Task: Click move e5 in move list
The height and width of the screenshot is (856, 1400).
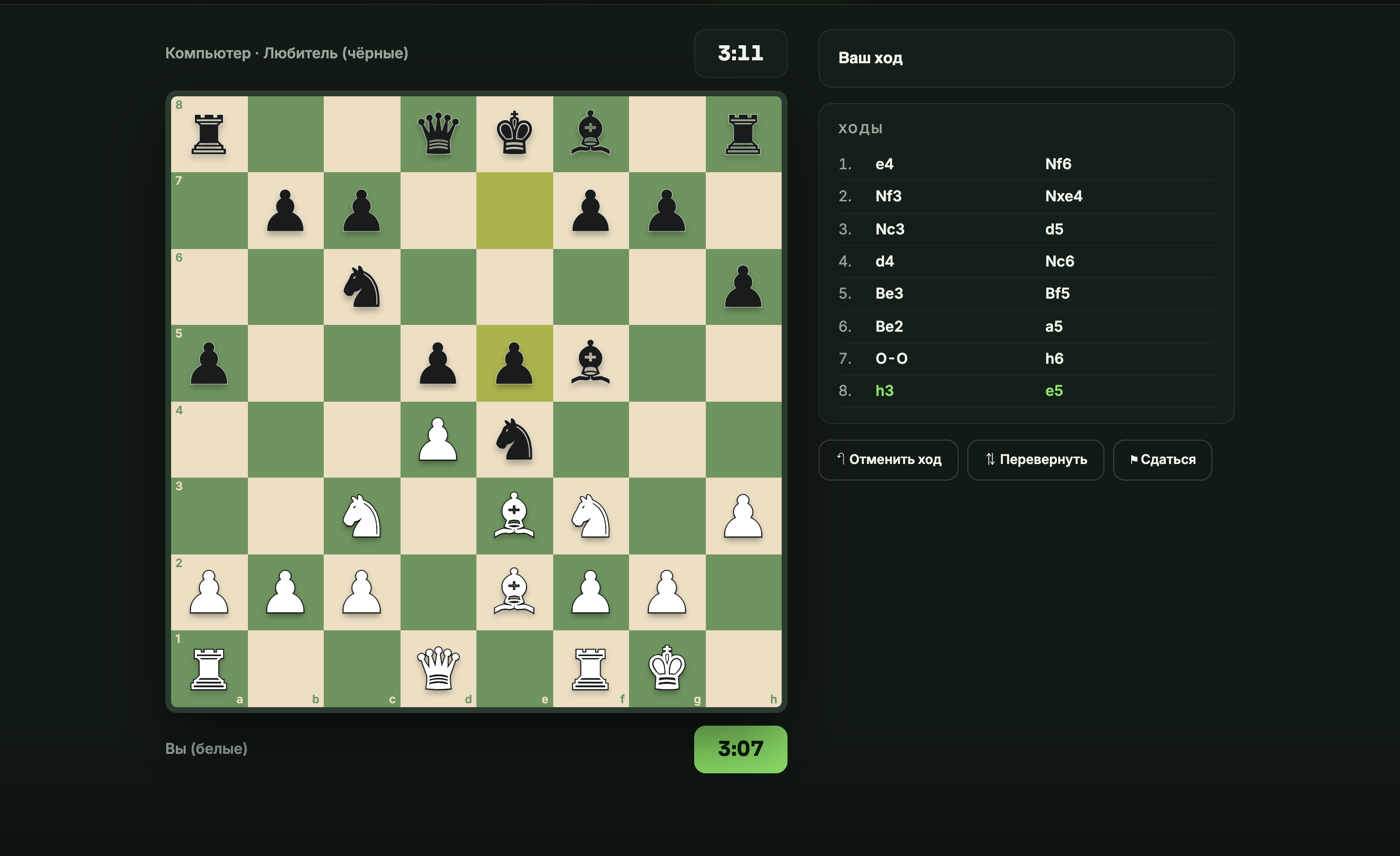Action: click(x=1053, y=391)
